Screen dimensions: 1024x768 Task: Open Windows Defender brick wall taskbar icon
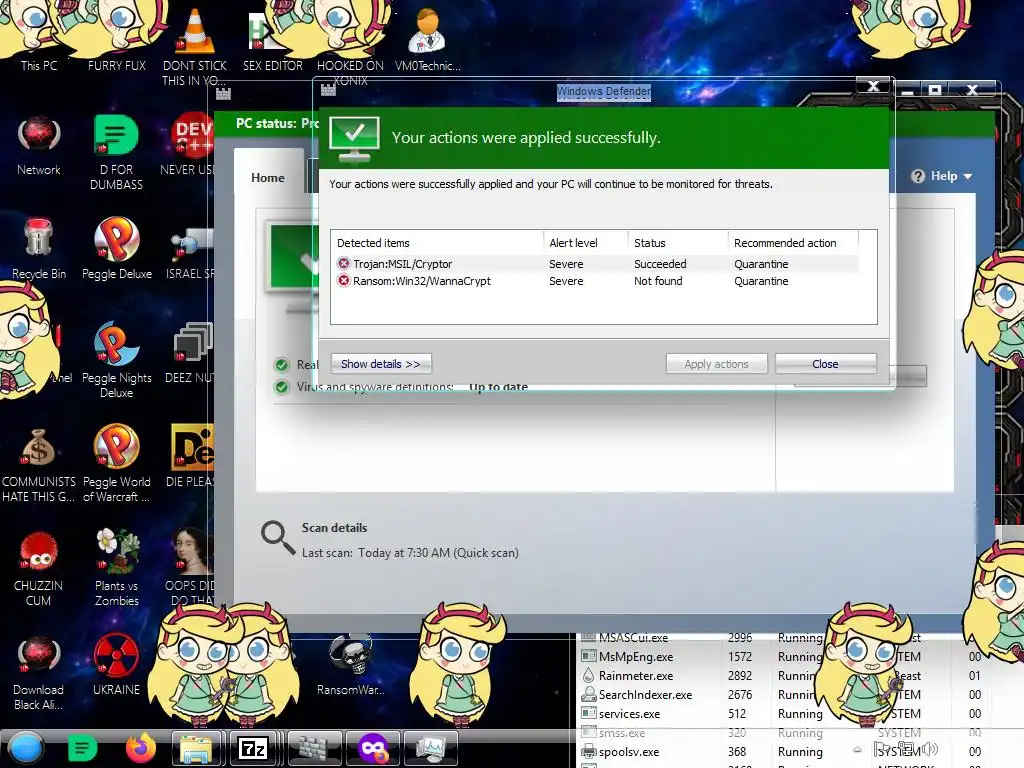pyautogui.click(x=315, y=748)
